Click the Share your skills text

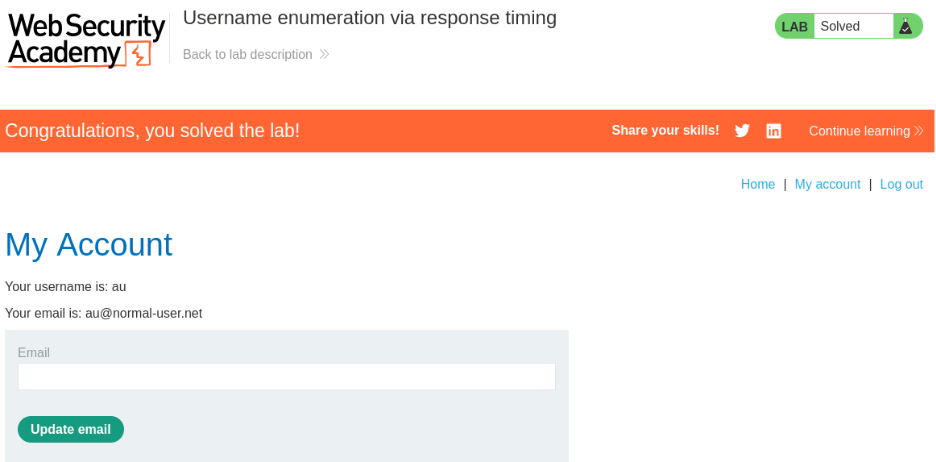pos(665,131)
